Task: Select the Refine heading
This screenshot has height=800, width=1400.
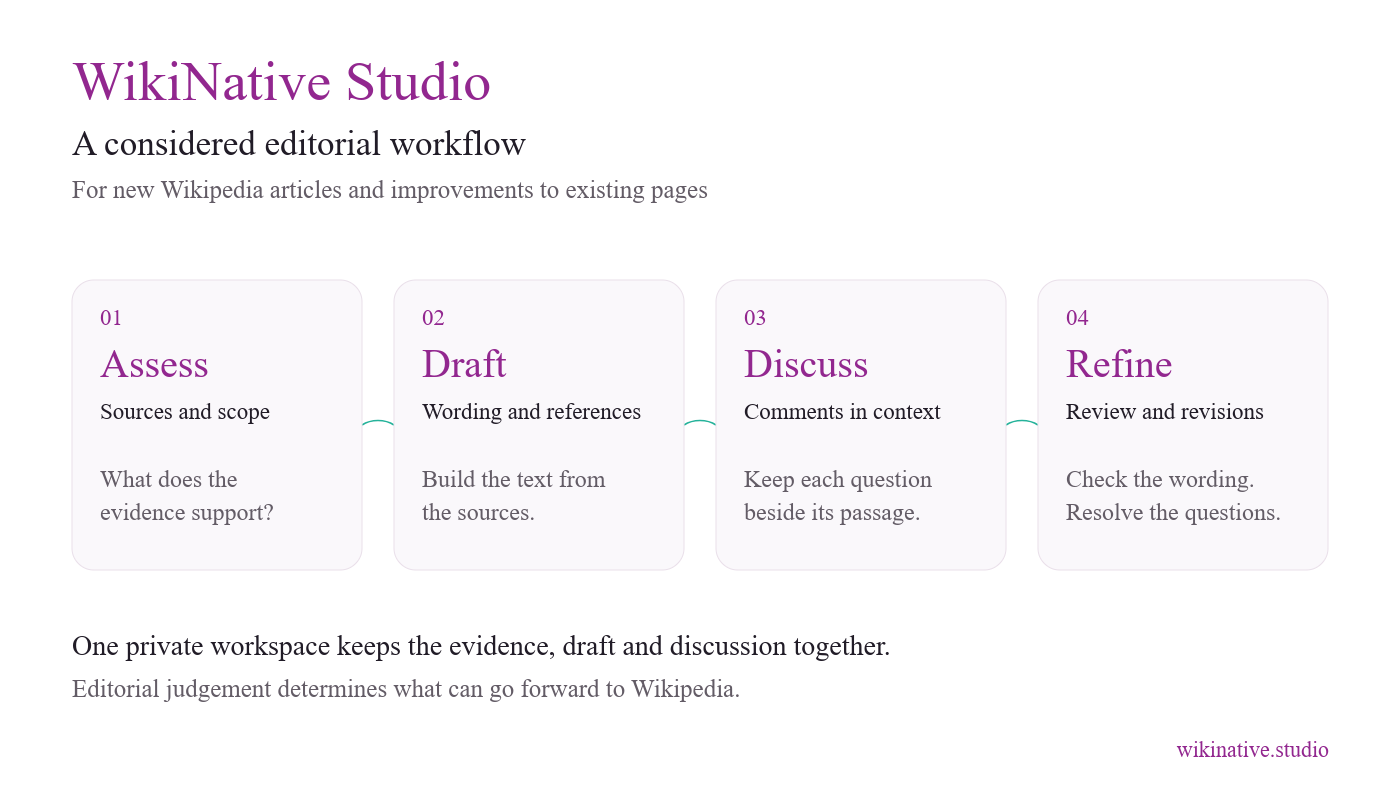Action: point(1119,364)
